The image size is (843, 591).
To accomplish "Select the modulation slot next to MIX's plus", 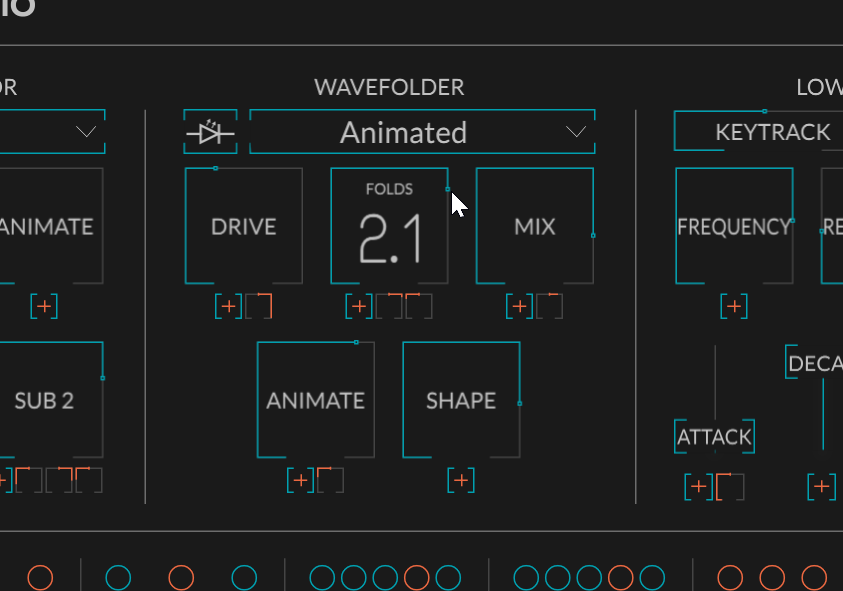I will [x=549, y=307].
